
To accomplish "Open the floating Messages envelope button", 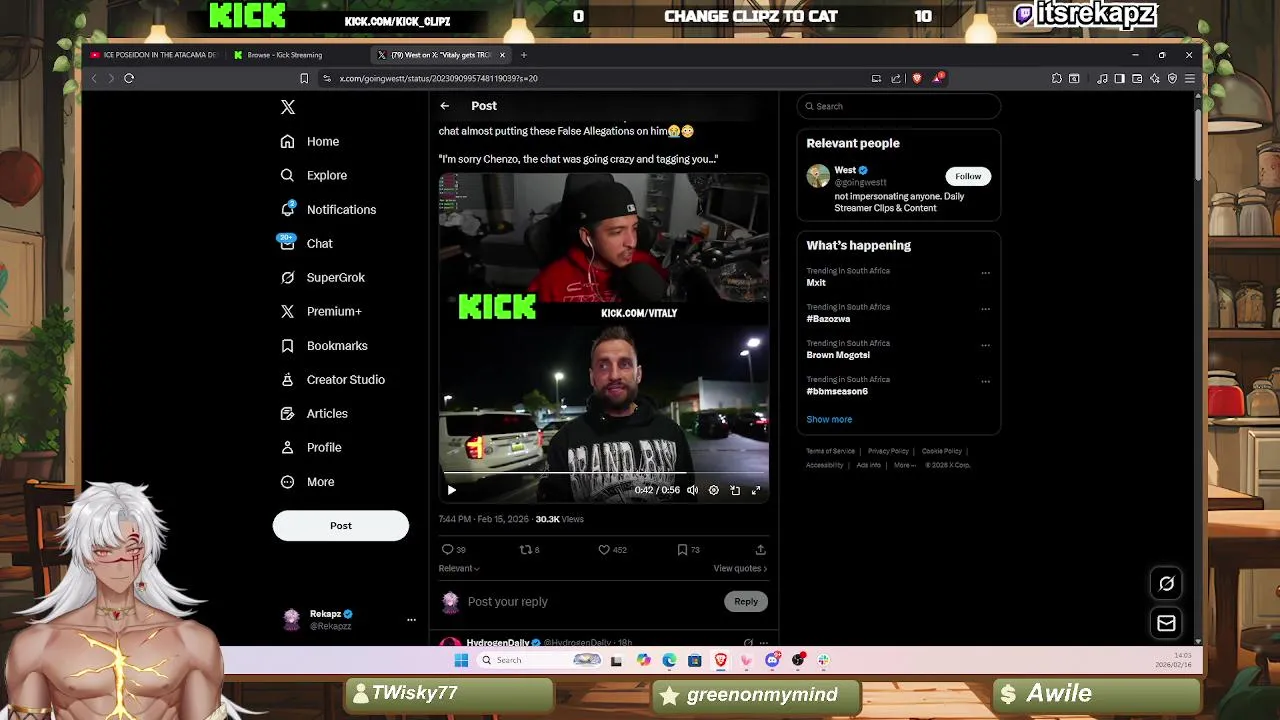I will pos(1166,624).
